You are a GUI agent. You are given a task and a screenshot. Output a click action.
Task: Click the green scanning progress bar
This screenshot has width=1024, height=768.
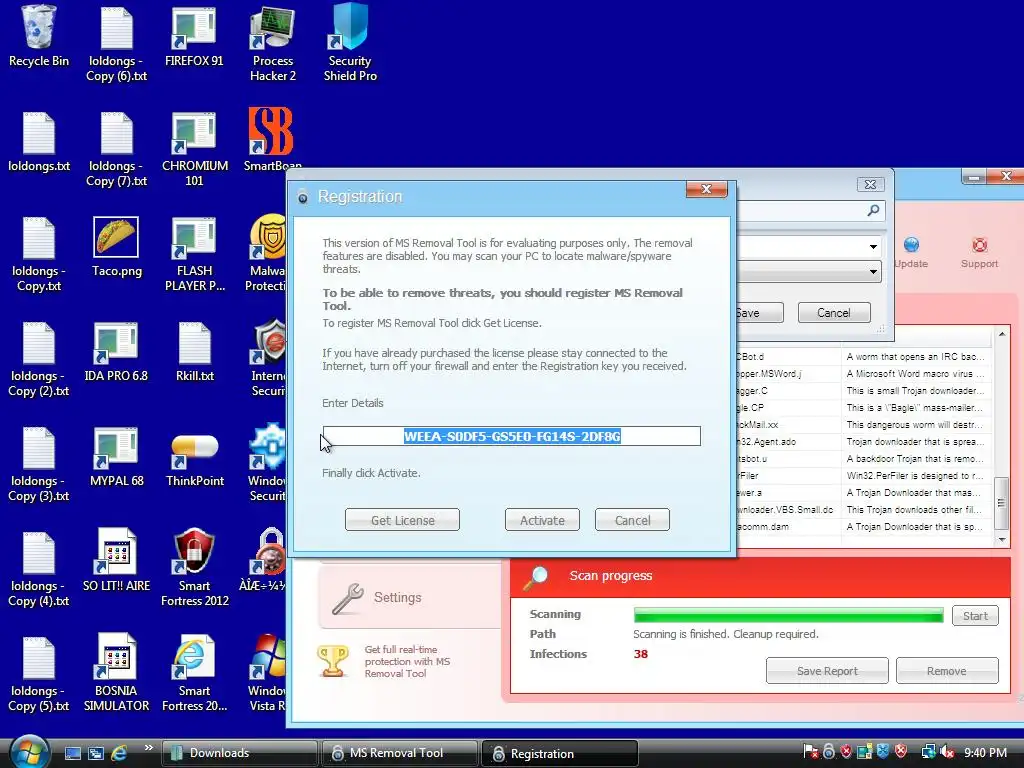point(788,615)
